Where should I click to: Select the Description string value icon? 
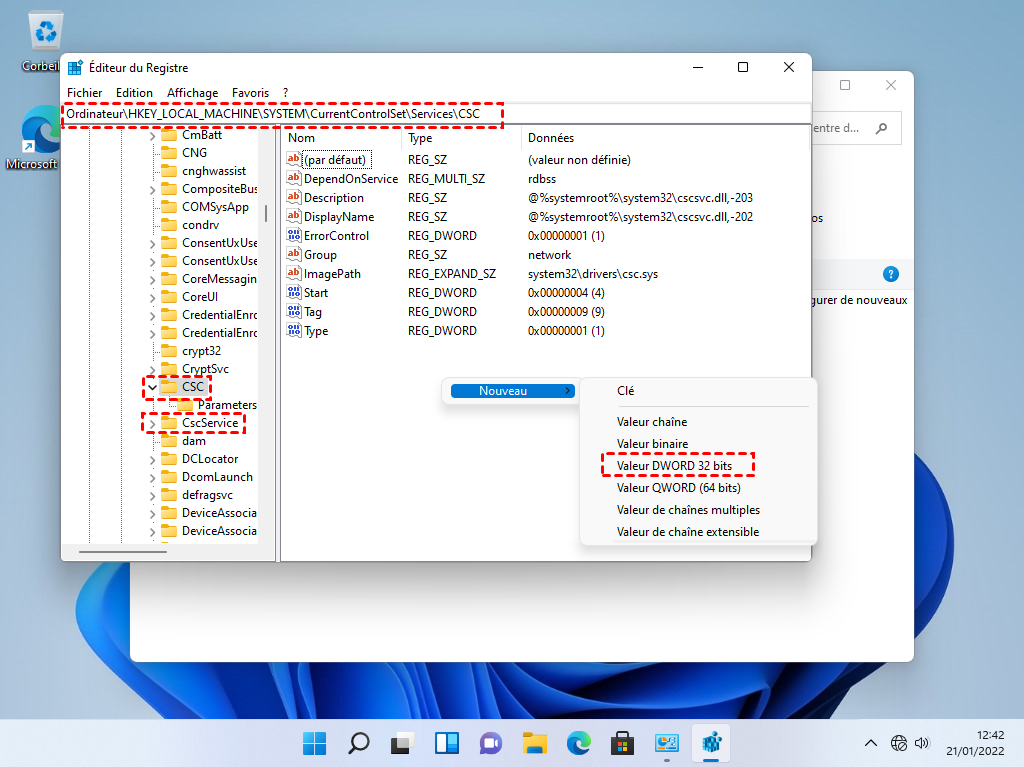[x=294, y=197]
